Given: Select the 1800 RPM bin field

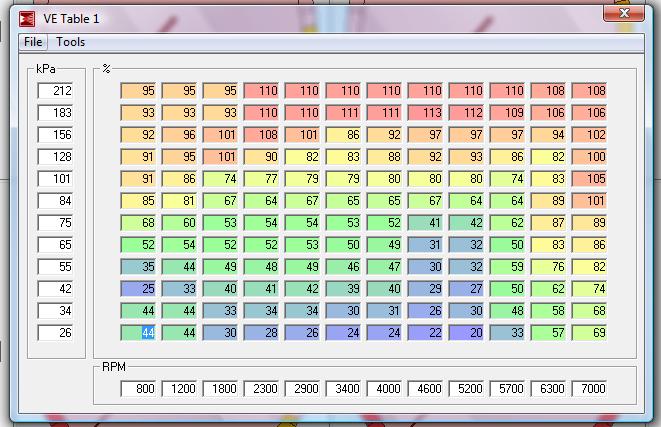Looking at the screenshot, I should pos(220,389).
